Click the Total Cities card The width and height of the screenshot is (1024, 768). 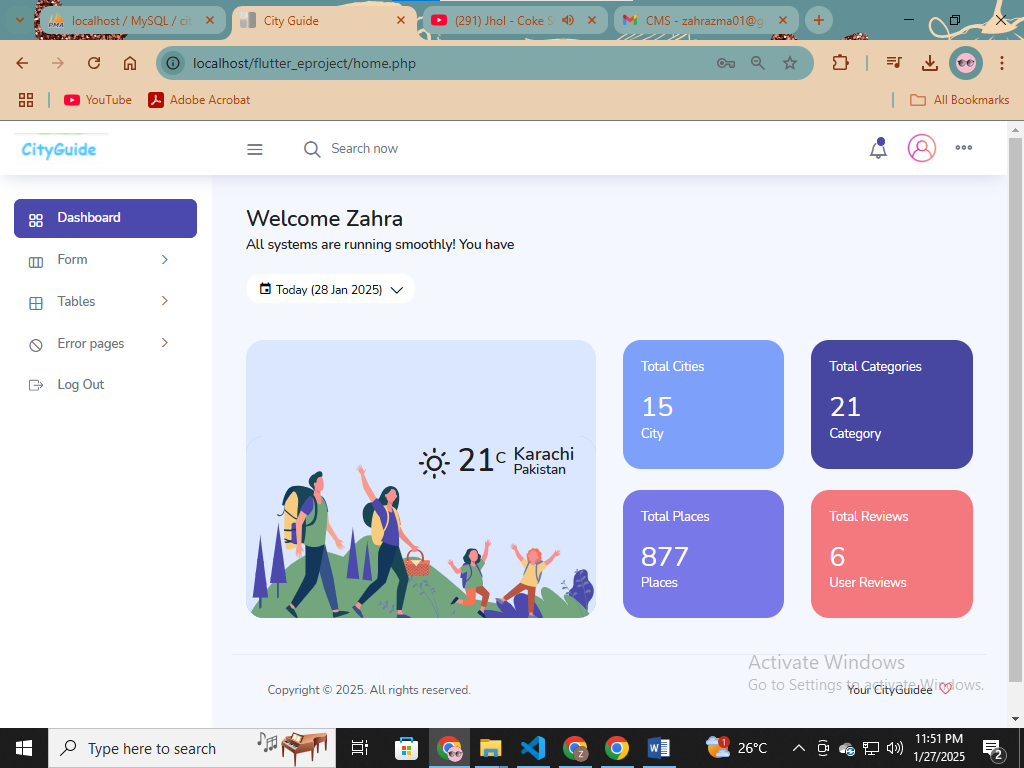(x=703, y=404)
